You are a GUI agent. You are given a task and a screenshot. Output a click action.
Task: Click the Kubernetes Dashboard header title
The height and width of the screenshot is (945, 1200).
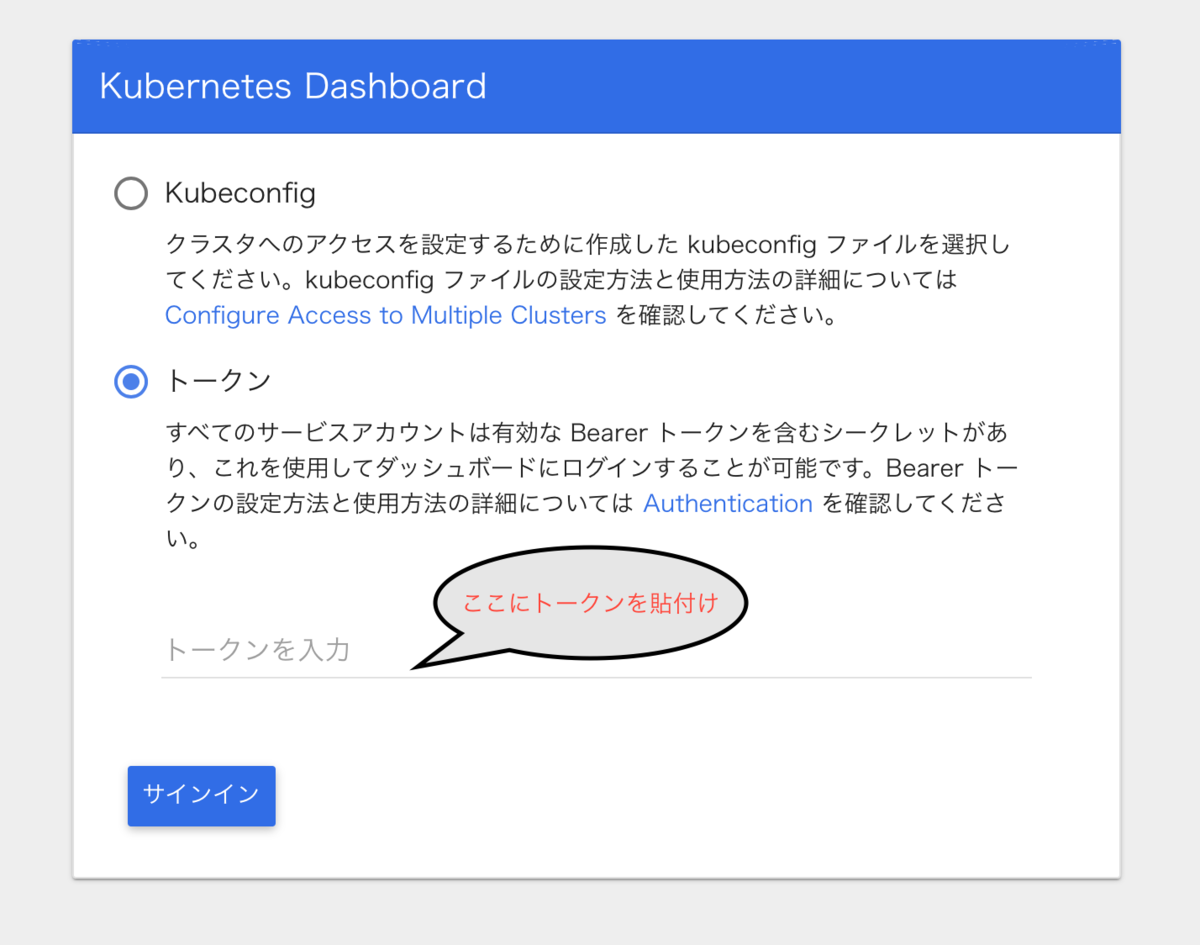click(293, 86)
